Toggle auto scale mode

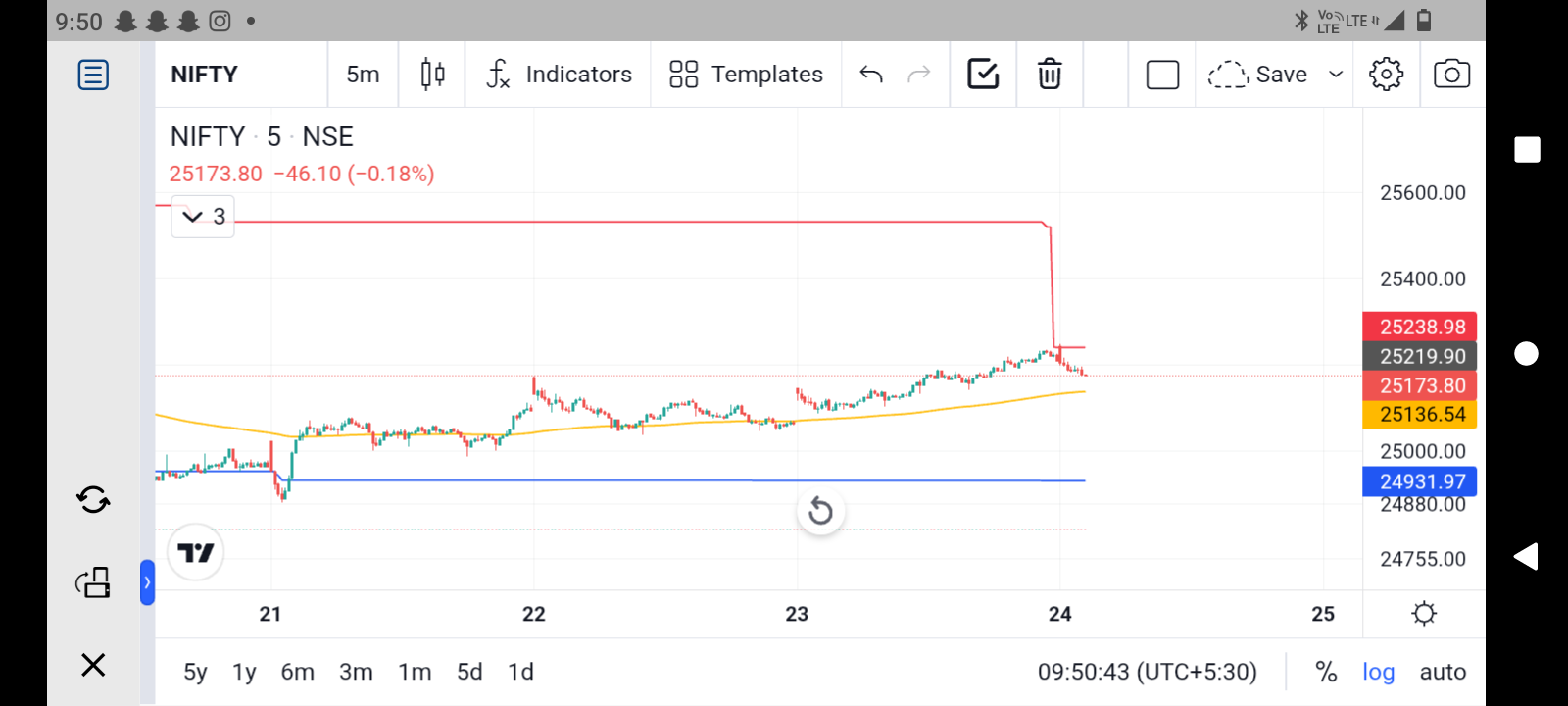(1443, 672)
